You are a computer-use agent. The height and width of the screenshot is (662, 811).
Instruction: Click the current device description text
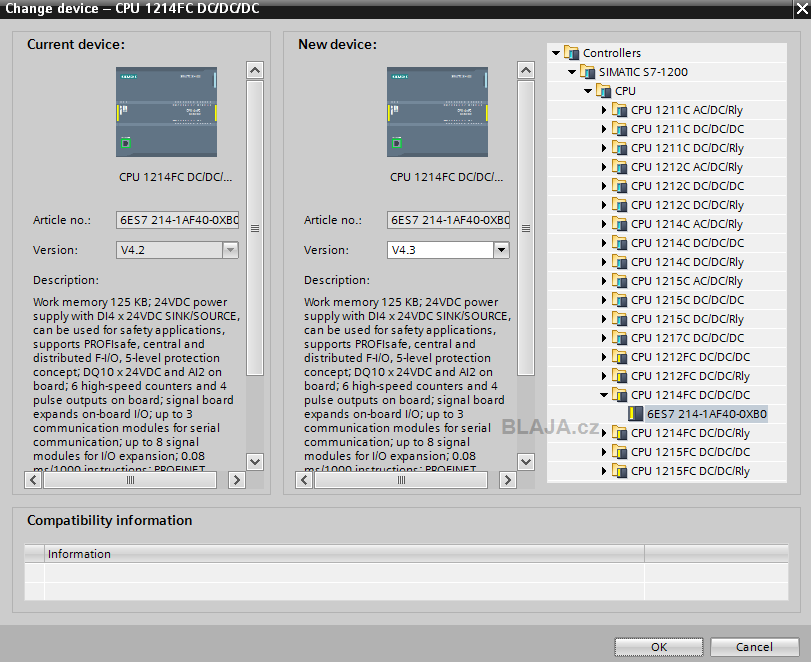click(x=137, y=383)
